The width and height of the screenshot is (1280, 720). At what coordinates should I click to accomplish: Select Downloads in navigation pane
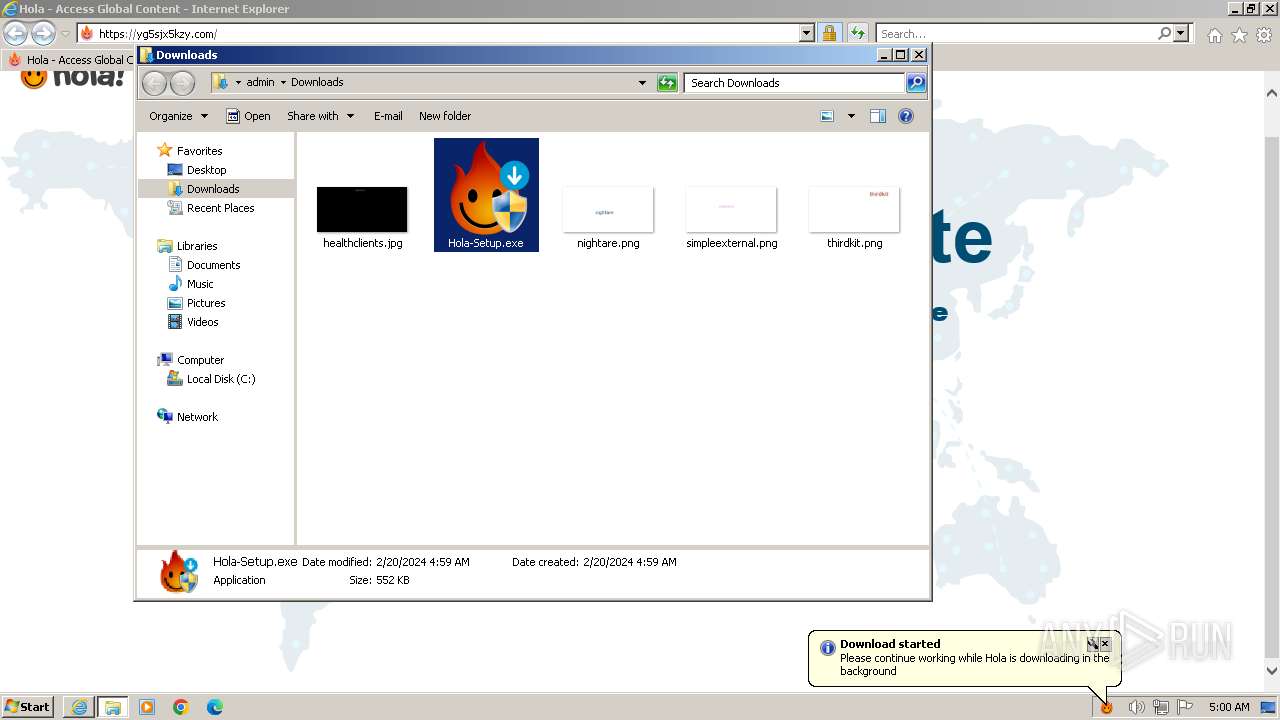tap(213, 189)
